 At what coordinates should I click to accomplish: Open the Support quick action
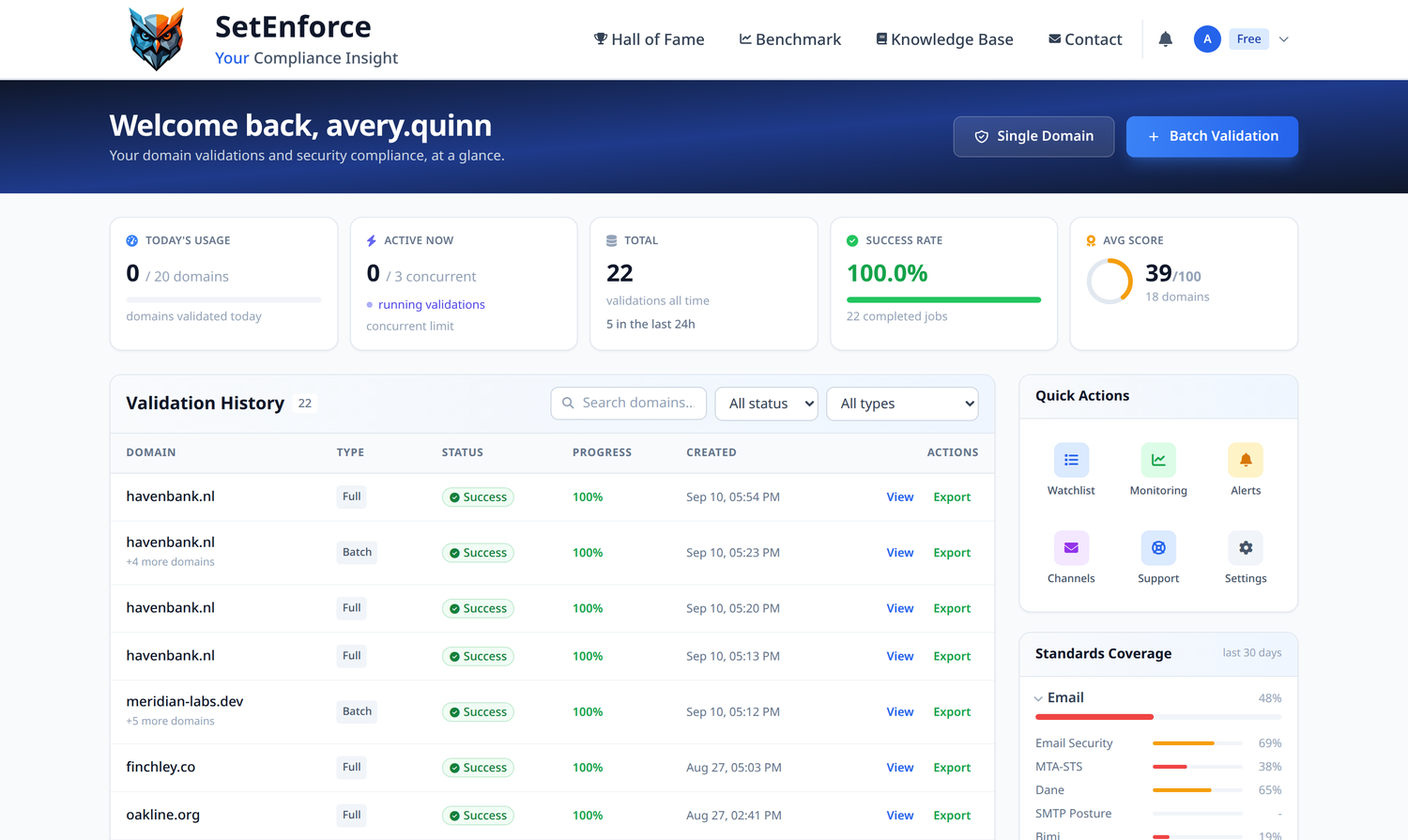click(1158, 558)
